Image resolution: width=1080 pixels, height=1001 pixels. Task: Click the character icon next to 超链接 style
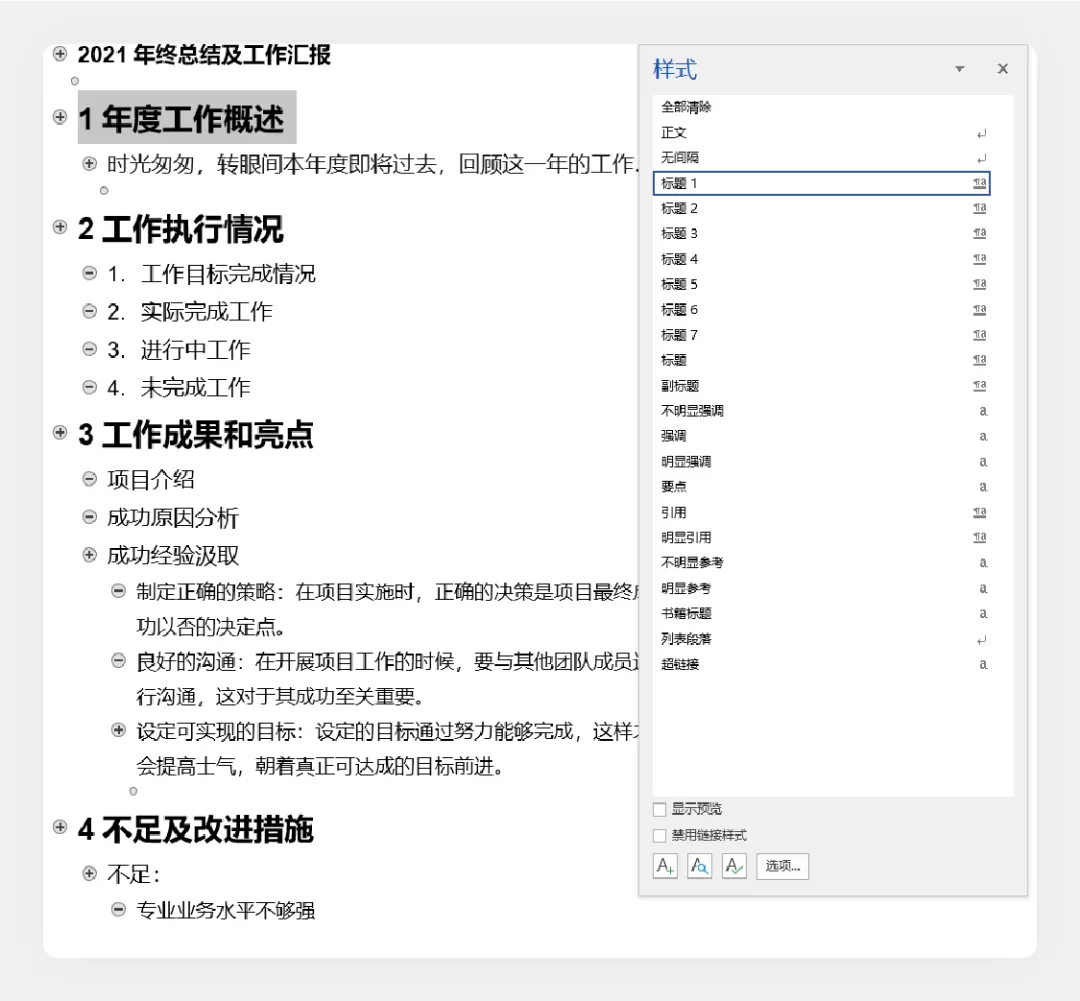[983, 664]
